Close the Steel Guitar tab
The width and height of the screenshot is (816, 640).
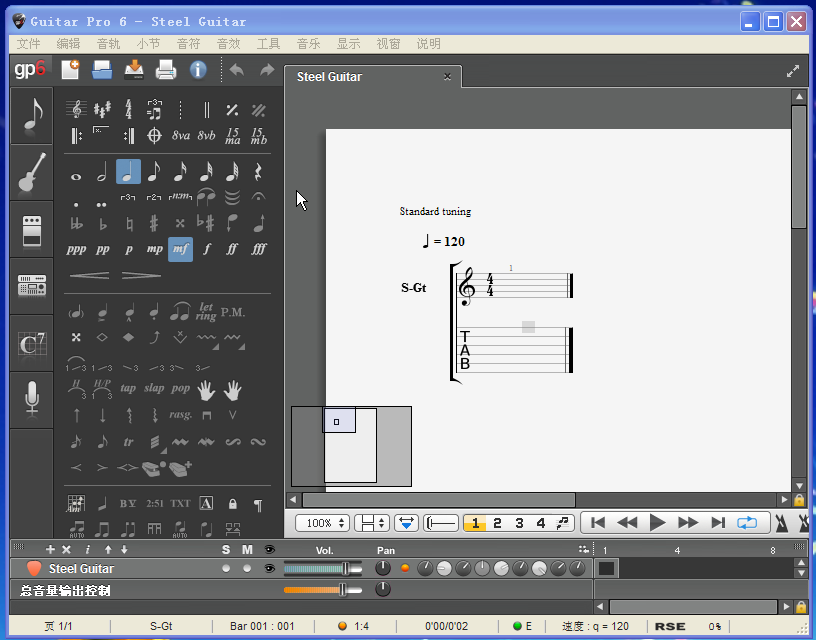click(x=447, y=76)
